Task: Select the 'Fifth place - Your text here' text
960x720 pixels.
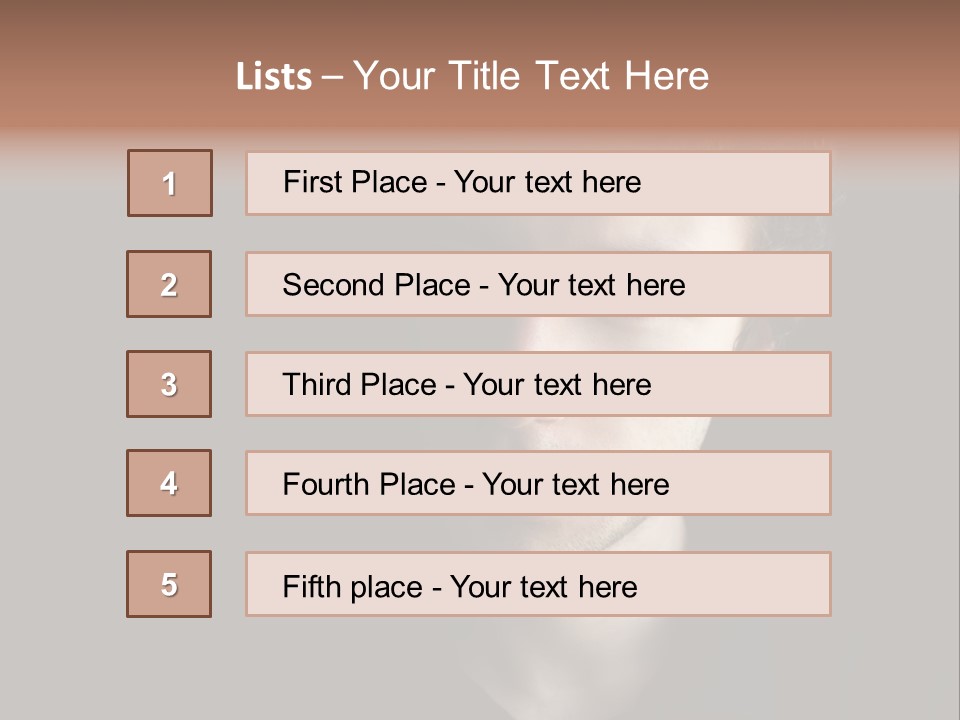Action: coord(460,586)
